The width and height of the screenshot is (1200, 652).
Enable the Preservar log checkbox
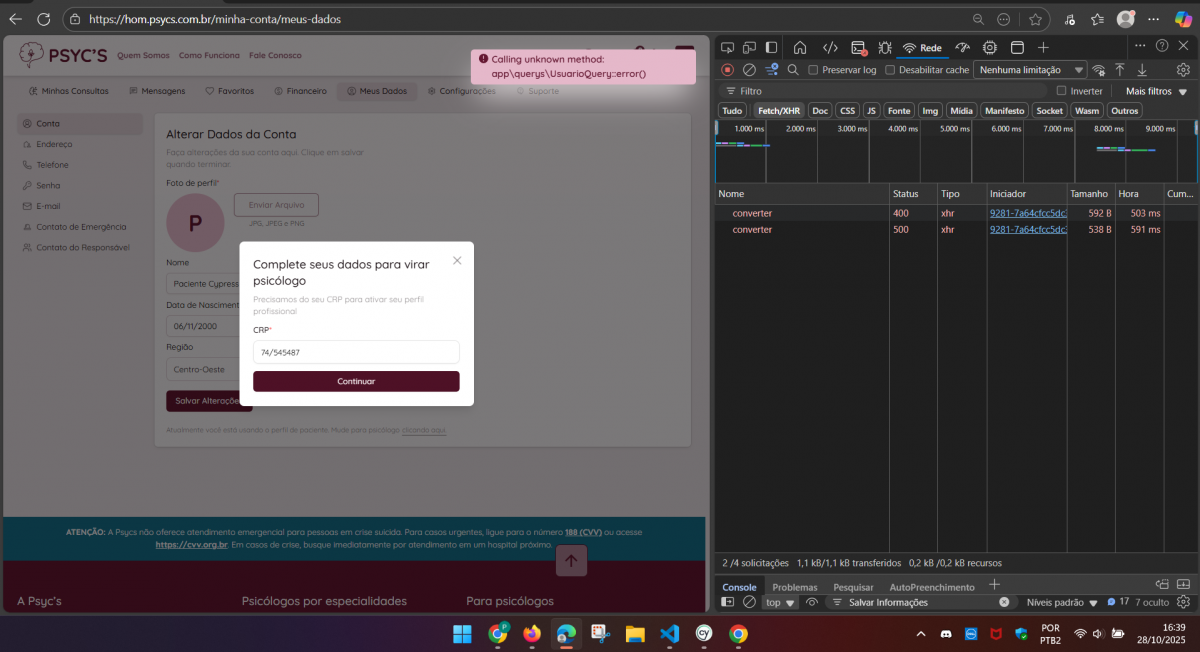coord(814,70)
